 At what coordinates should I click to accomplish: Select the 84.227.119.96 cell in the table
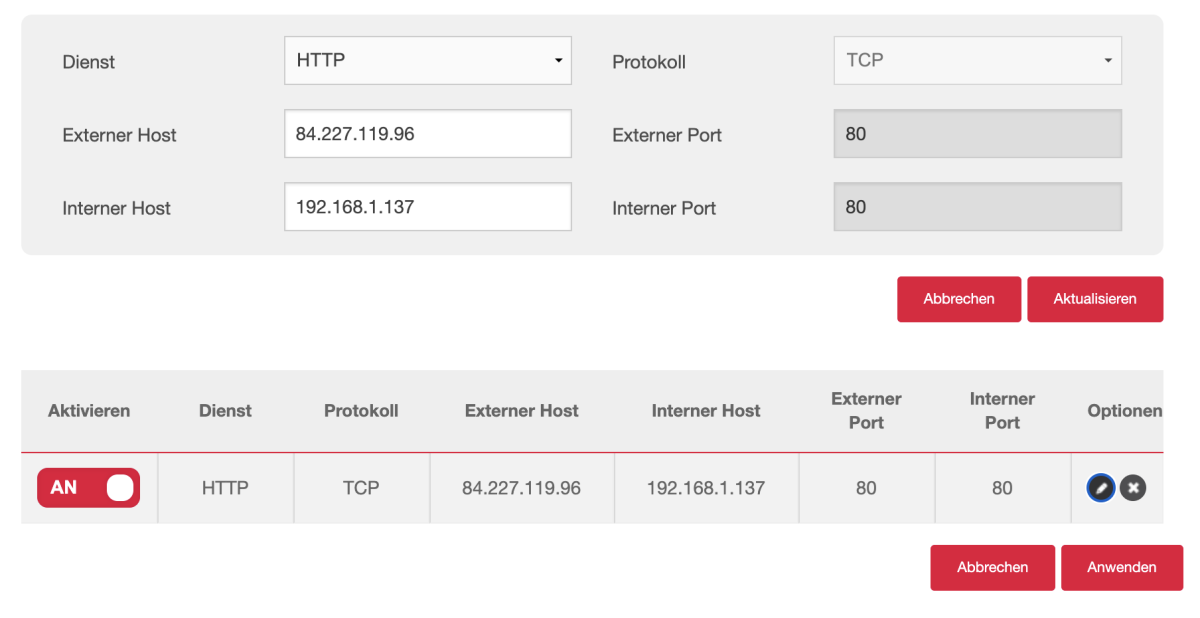[522, 488]
